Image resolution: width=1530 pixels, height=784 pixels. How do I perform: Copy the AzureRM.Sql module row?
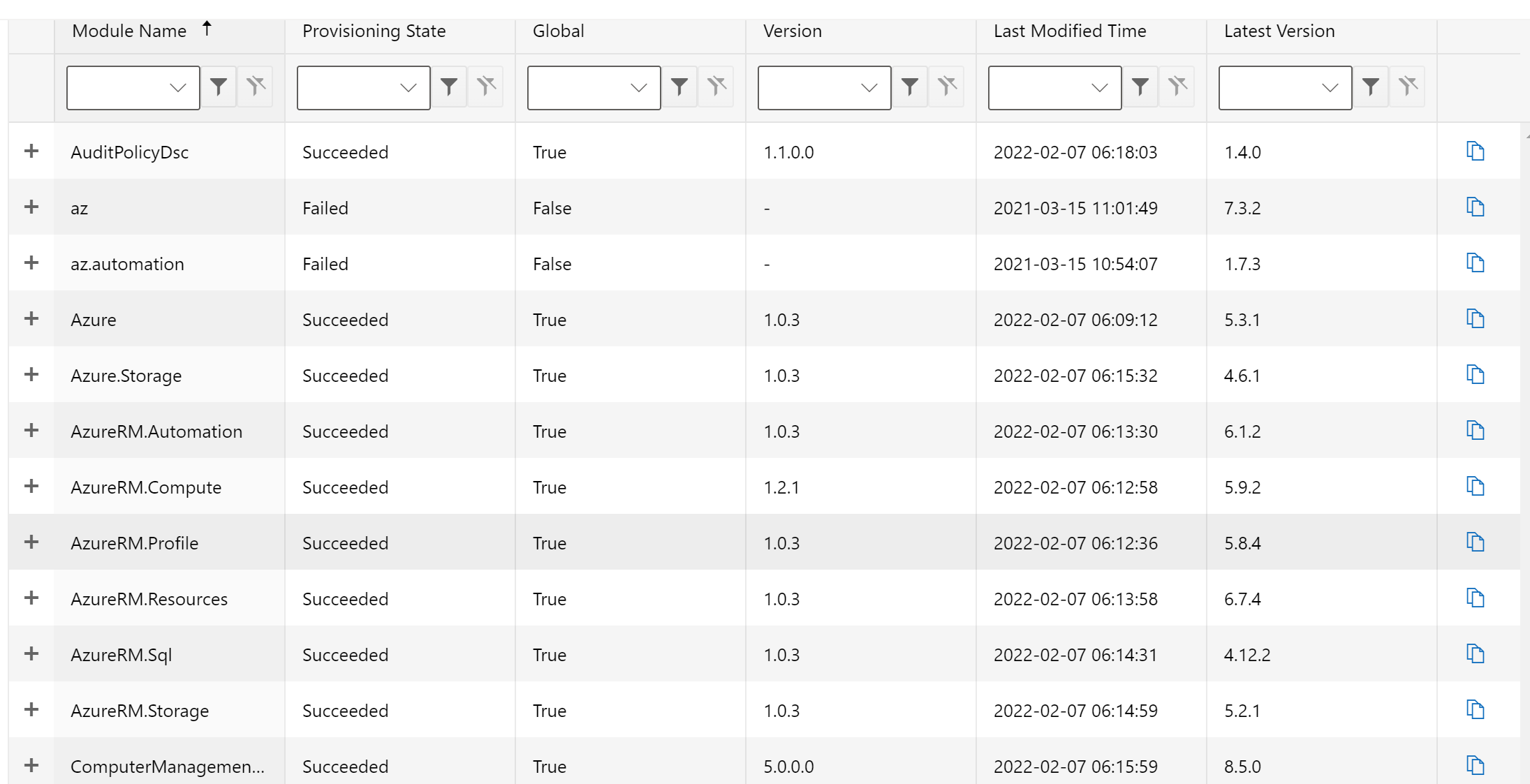[1476, 654]
